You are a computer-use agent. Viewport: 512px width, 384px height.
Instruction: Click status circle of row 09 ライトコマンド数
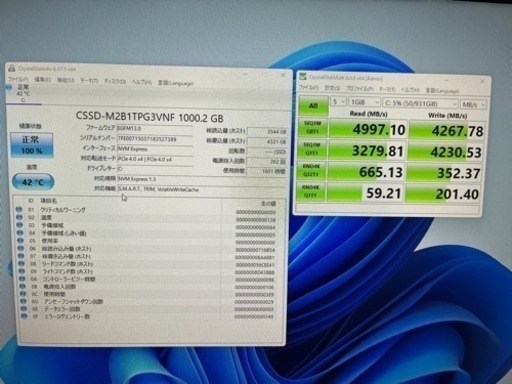pos(22,271)
